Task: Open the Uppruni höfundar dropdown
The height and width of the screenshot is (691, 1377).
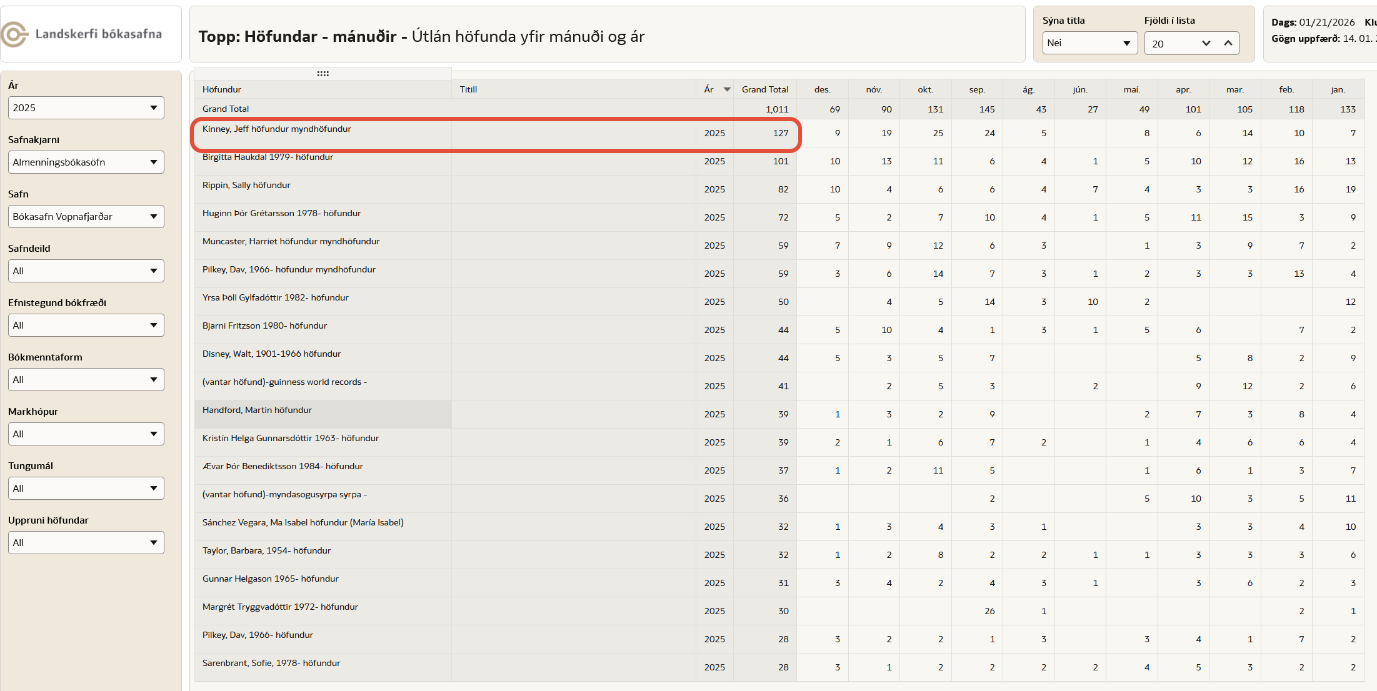Action: tap(86, 542)
